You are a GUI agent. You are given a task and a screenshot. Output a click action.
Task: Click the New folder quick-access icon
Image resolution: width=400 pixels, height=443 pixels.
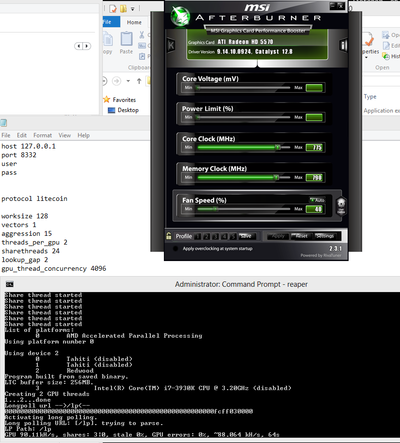pyautogui.click(x=123, y=8)
